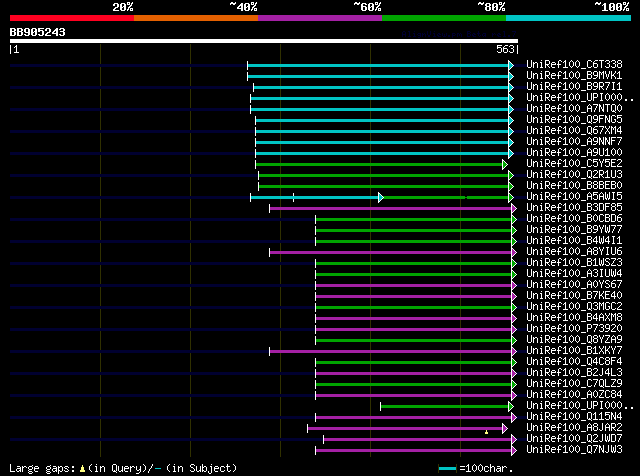This screenshot has height=476, width=640.
Task: Click the '=100char.' scale legend text
Action: (486, 468)
